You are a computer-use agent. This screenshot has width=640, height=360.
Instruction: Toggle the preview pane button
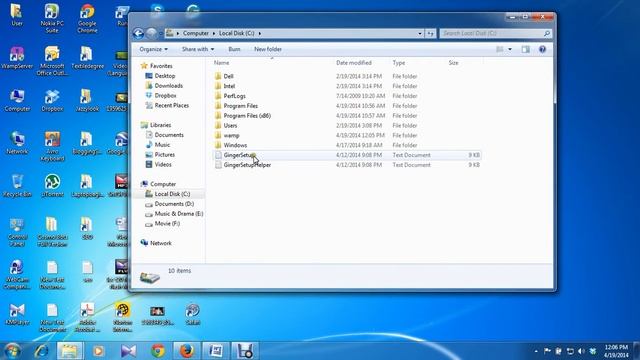[x=526, y=49]
